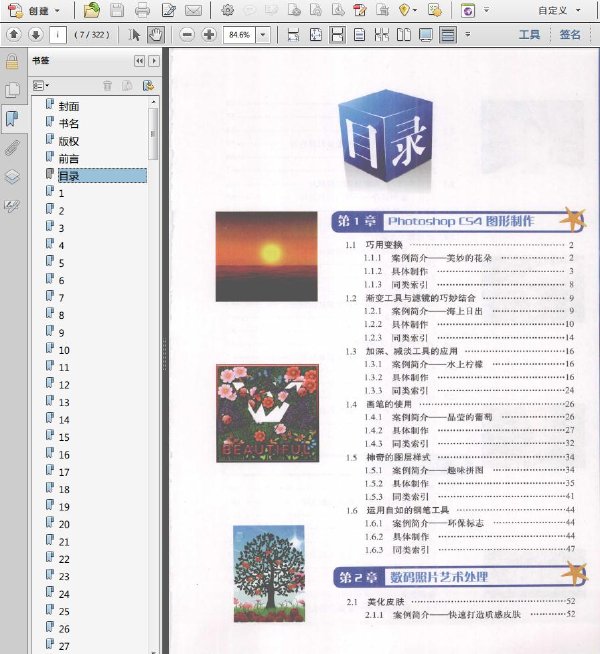Toggle the Selection arrow tool
Screen dimensions: 600x654
click(134, 35)
